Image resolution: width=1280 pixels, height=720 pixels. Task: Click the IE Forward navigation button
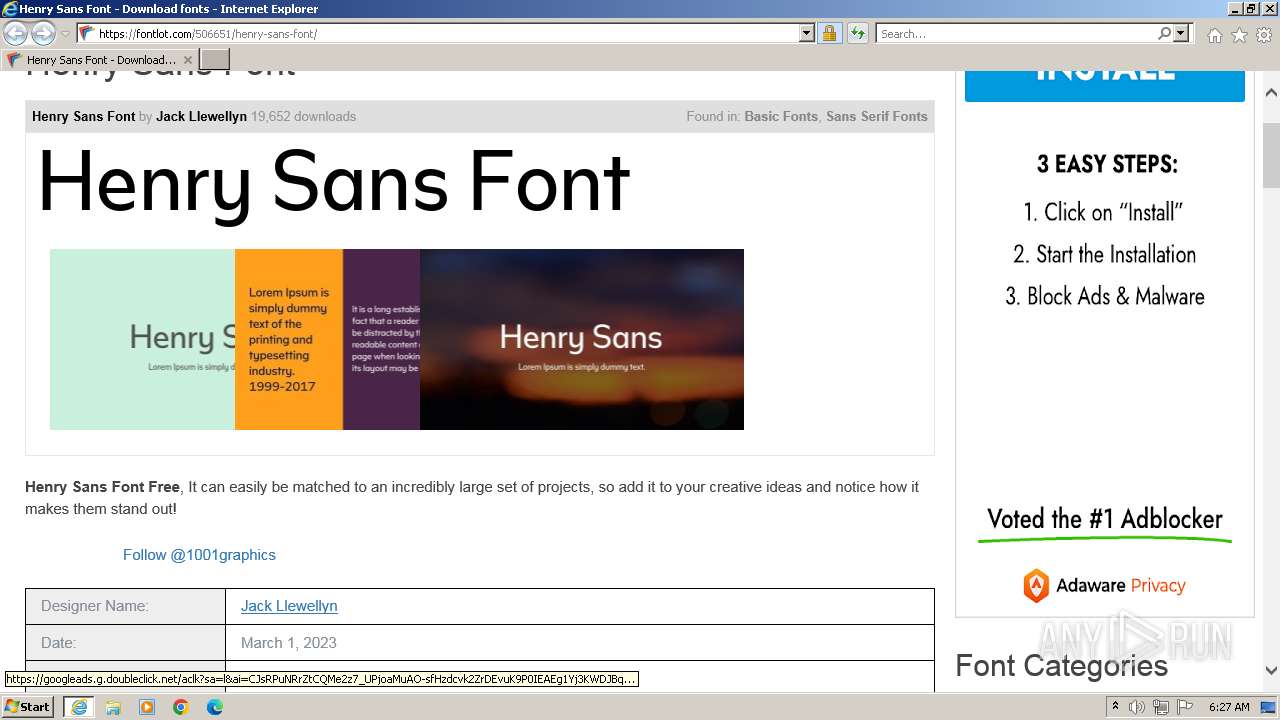(x=43, y=33)
